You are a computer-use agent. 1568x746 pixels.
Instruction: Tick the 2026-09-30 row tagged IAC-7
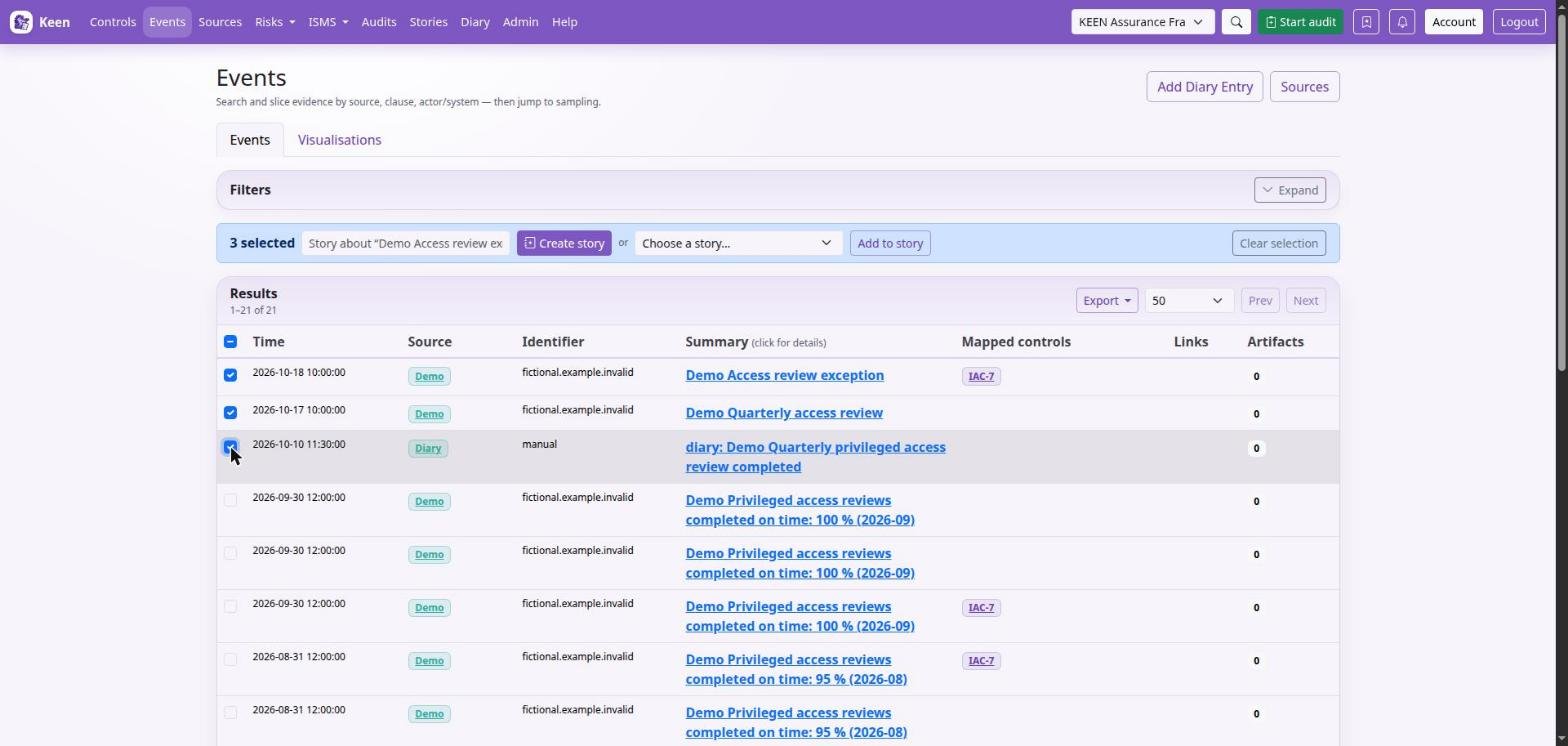(x=230, y=606)
